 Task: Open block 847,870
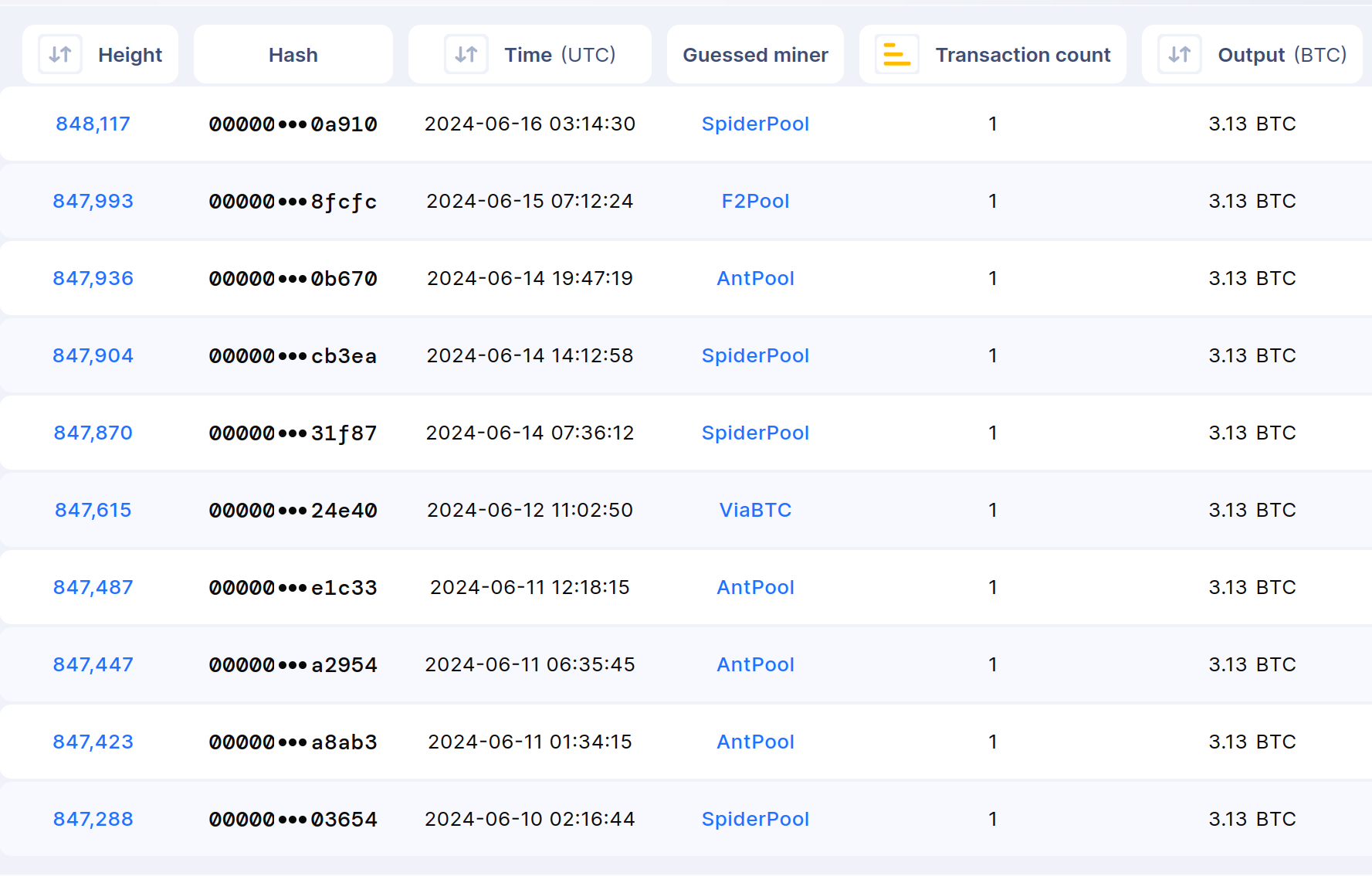93,433
